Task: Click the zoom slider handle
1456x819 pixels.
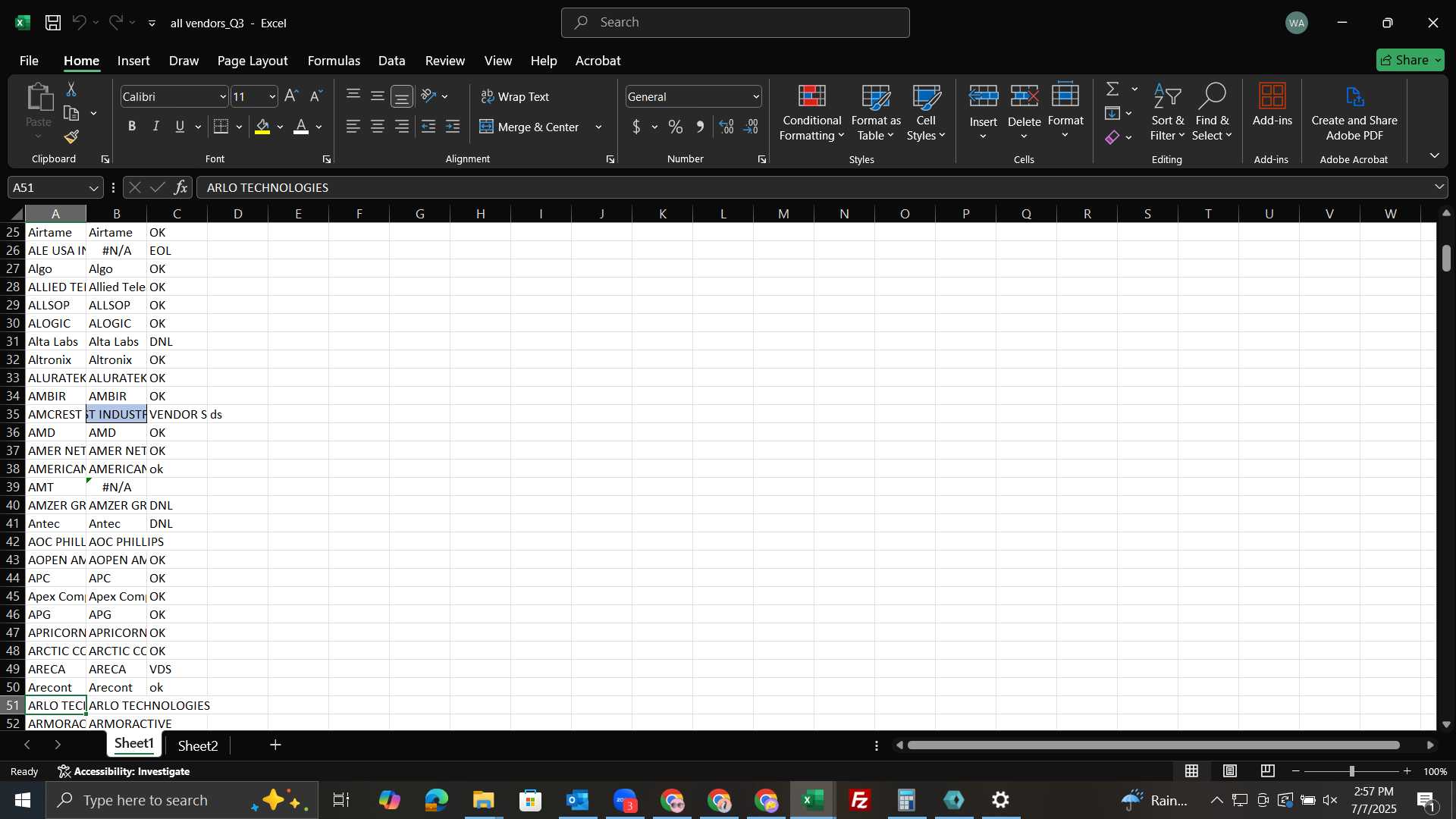Action: click(x=1351, y=771)
